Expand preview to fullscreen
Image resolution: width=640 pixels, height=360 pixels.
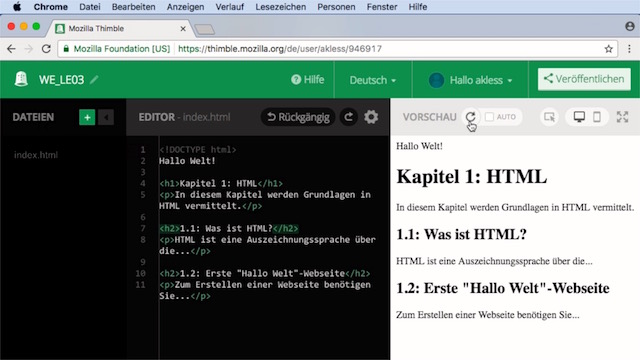pyautogui.click(x=622, y=117)
